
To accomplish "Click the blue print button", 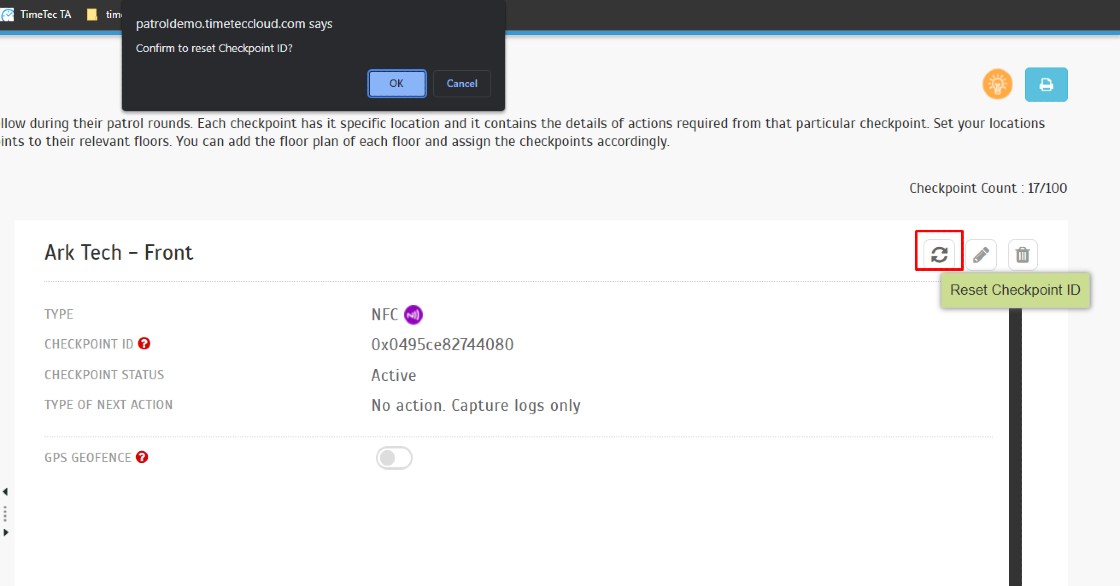I will (x=1046, y=85).
